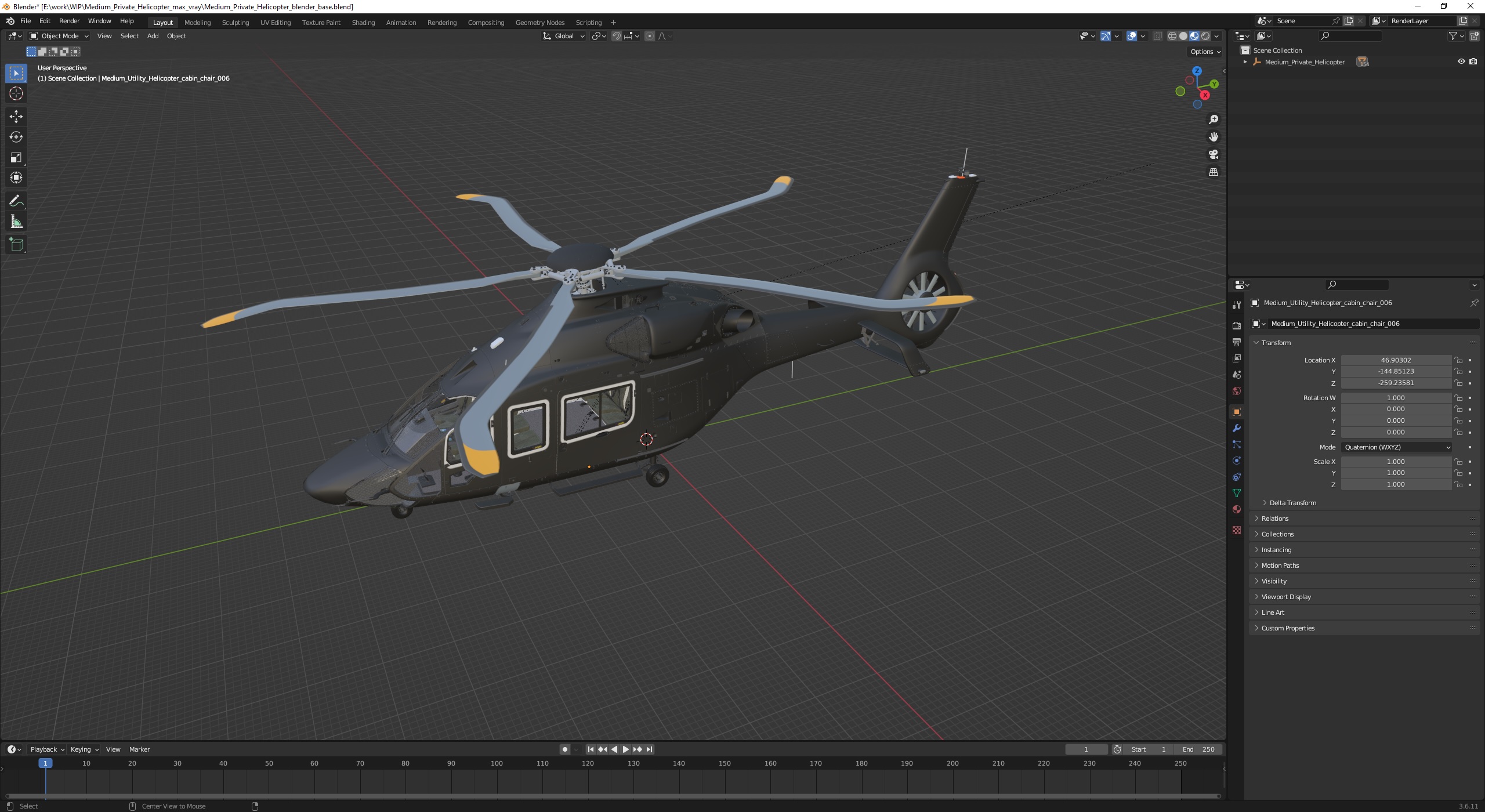This screenshot has height=812, width=1485.
Task: Open the Physics properties tab
Action: 1237,461
